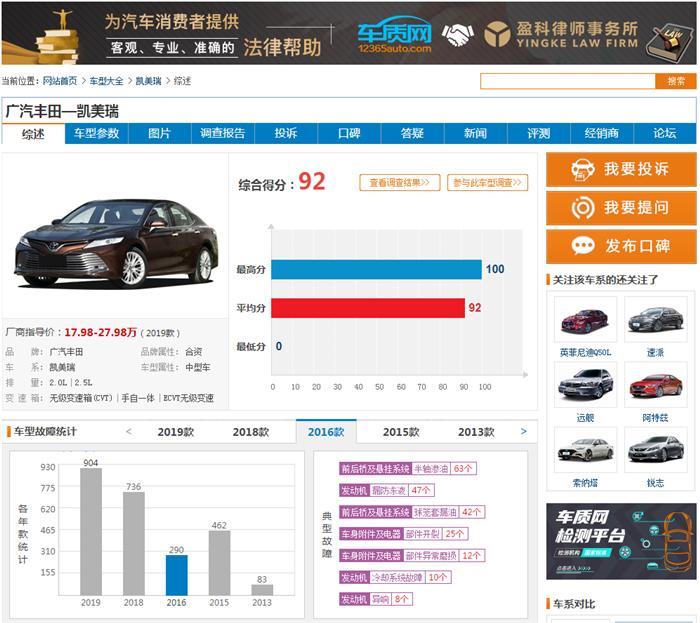View the 新闻 tab

[475, 133]
